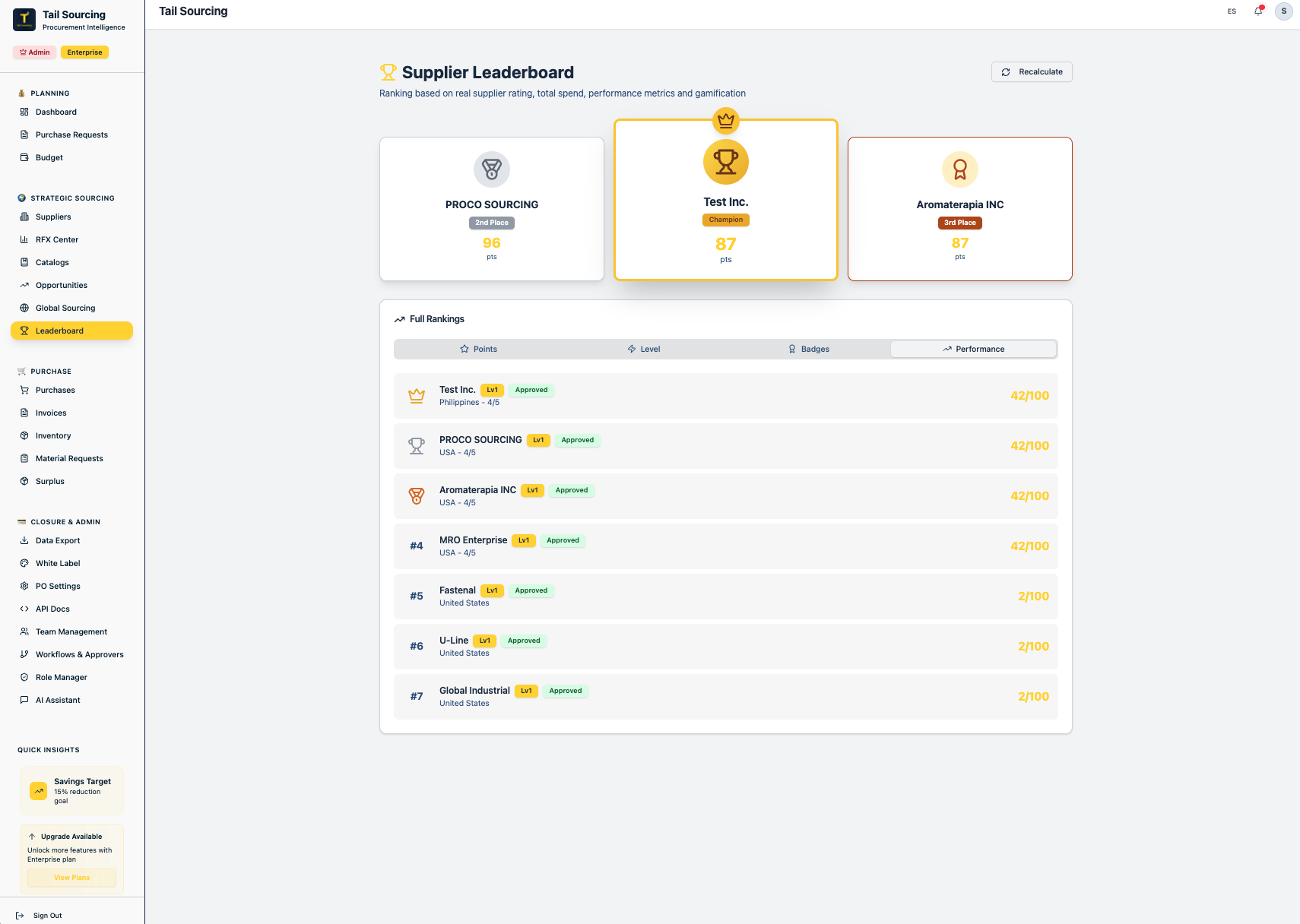Open White Label palette icon

pos(24,563)
